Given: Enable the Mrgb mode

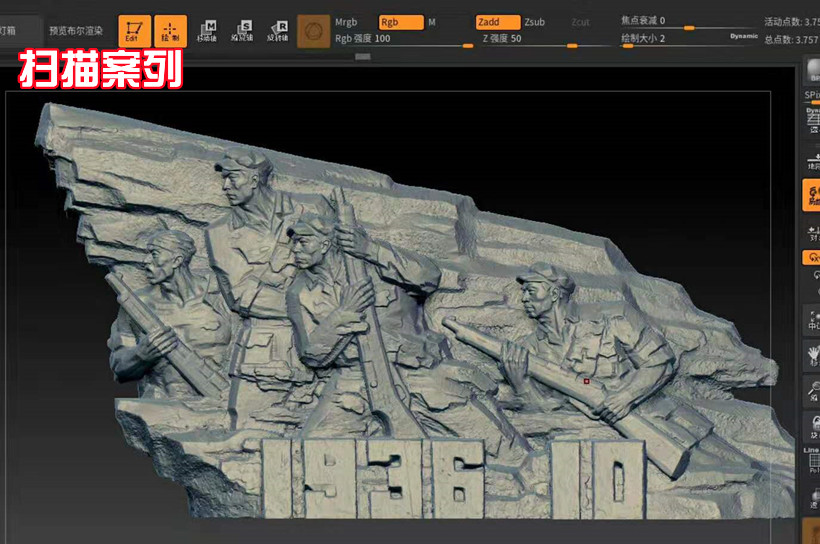Looking at the screenshot, I should pos(346,21).
